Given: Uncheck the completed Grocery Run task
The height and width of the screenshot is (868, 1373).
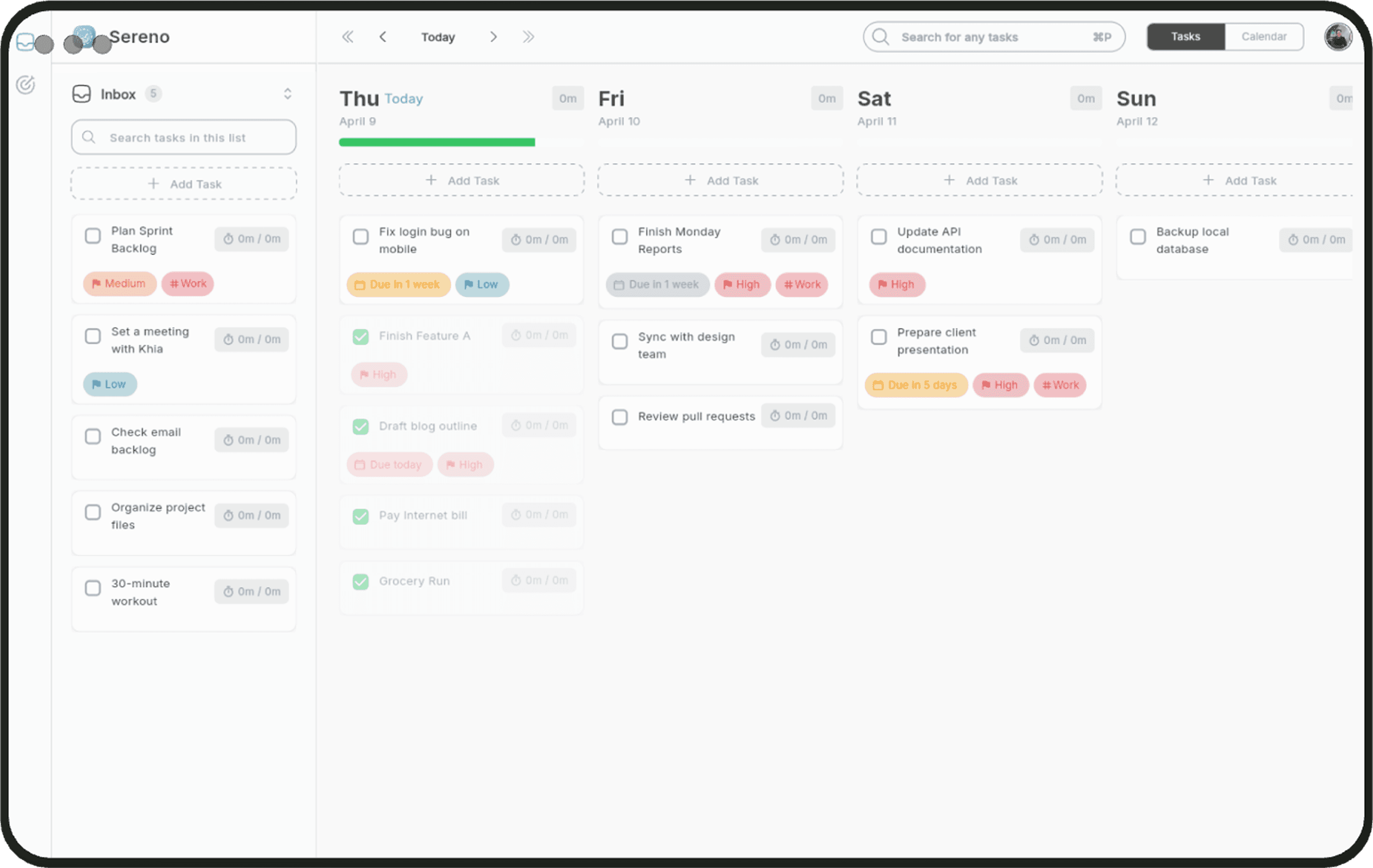Looking at the screenshot, I should 361,582.
